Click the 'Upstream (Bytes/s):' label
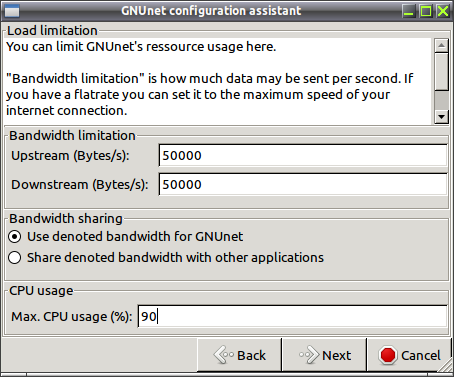The image size is (454, 377). pos(70,156)
